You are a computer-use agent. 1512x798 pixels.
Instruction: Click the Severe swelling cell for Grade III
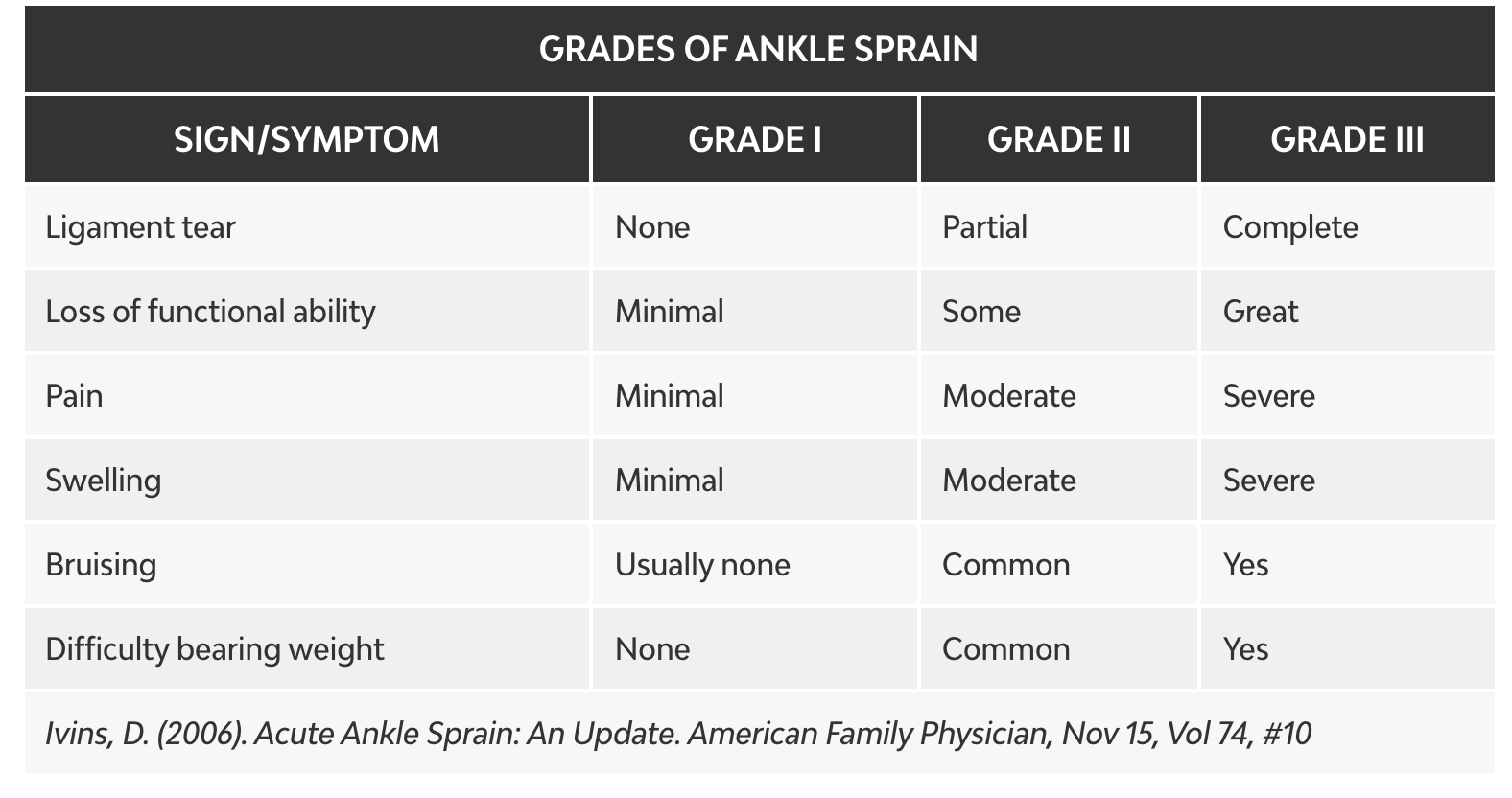pos(1268,481)
